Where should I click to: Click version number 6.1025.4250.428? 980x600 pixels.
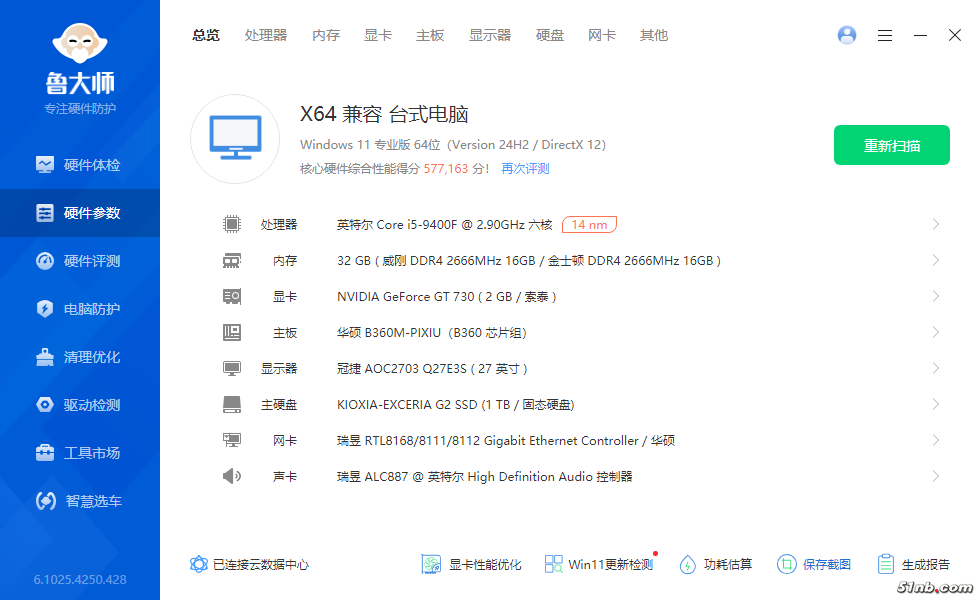coord(80,579)
